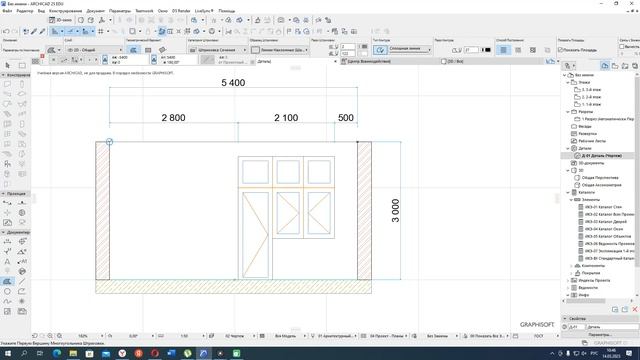Select the second fill orientation method button
Image resolution: width=640 pixels, height=360 pixels.
tap(518, 50)
